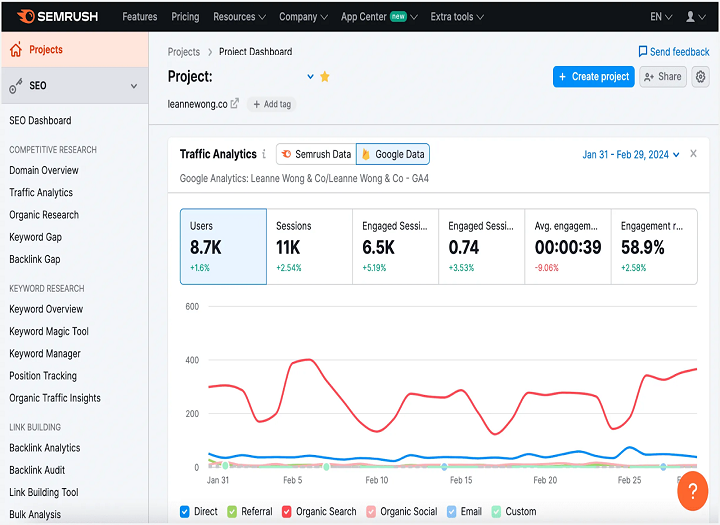Click the SEO key icon
The image size is (720, 525).
tap(16, 85)
